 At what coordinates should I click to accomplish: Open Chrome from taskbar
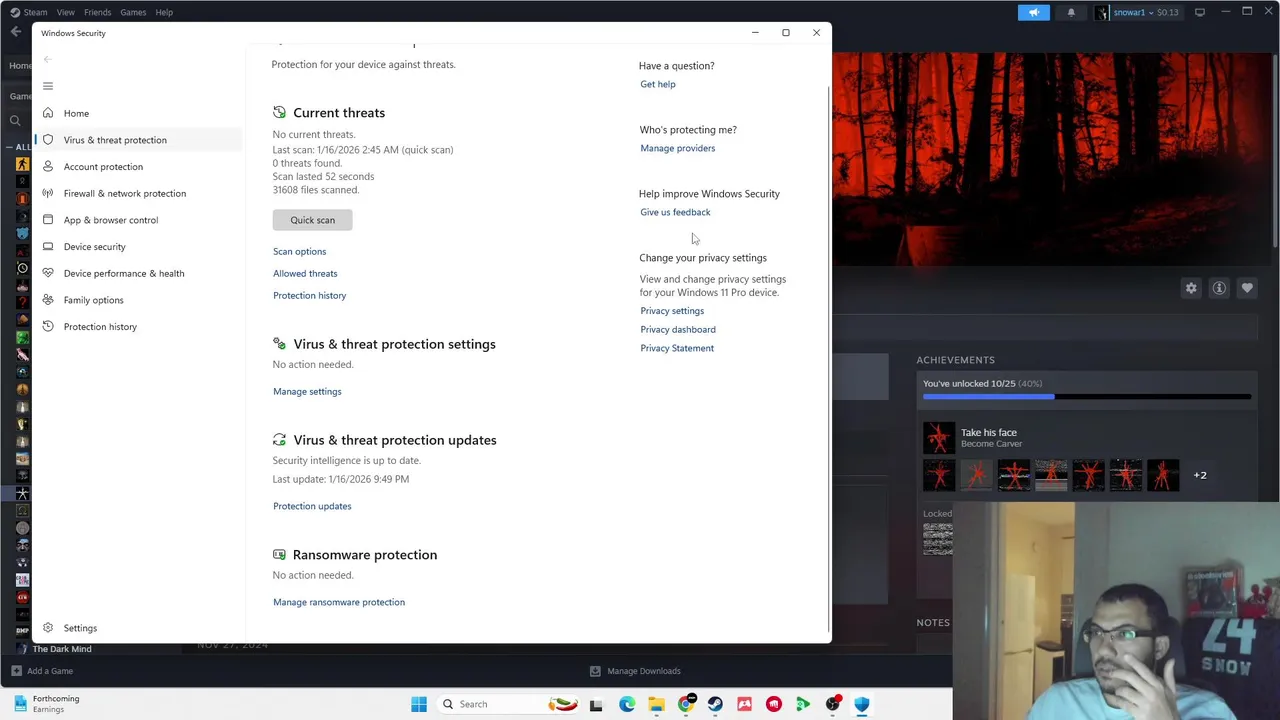(x=686, y=704)
